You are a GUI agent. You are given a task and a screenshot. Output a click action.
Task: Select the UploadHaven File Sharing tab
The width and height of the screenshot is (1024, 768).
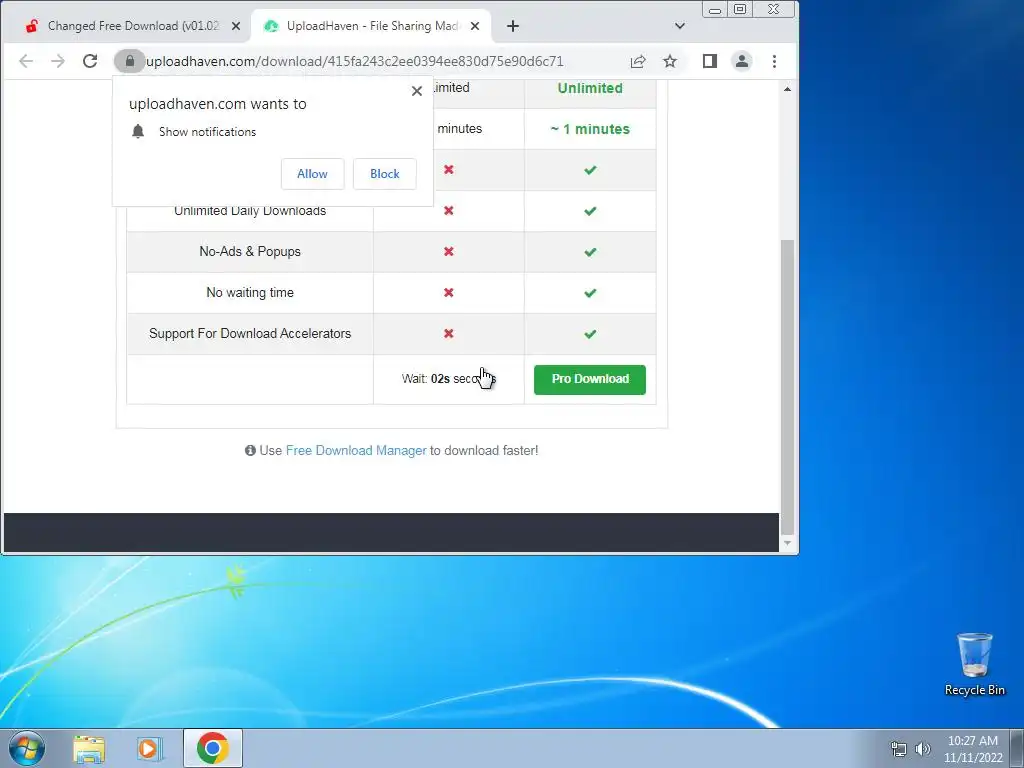click(x=371, y=26)
